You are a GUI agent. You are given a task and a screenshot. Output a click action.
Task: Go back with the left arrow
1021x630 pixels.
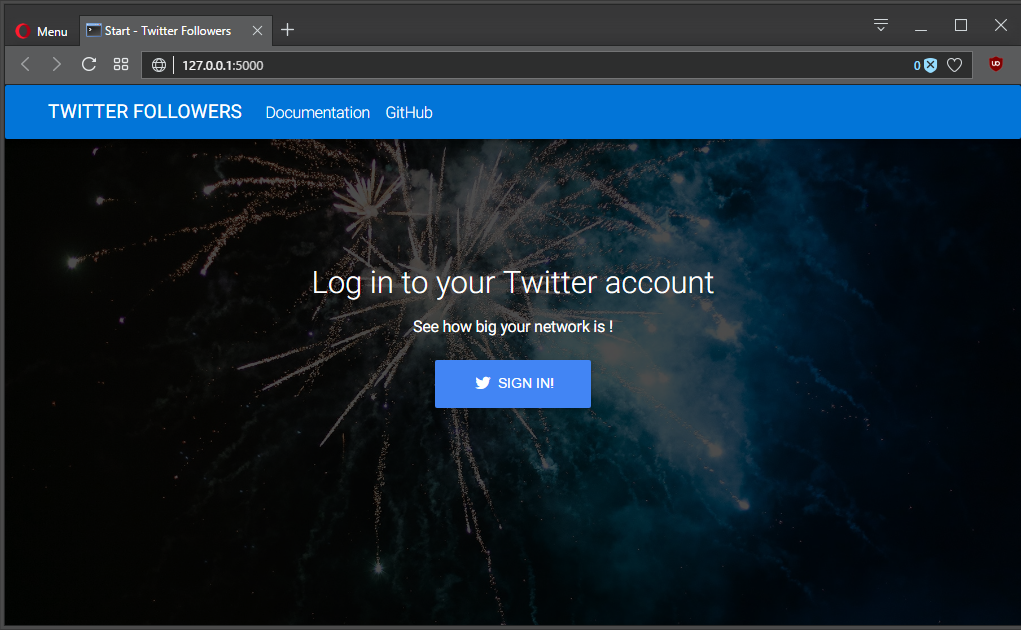[25, 64]
